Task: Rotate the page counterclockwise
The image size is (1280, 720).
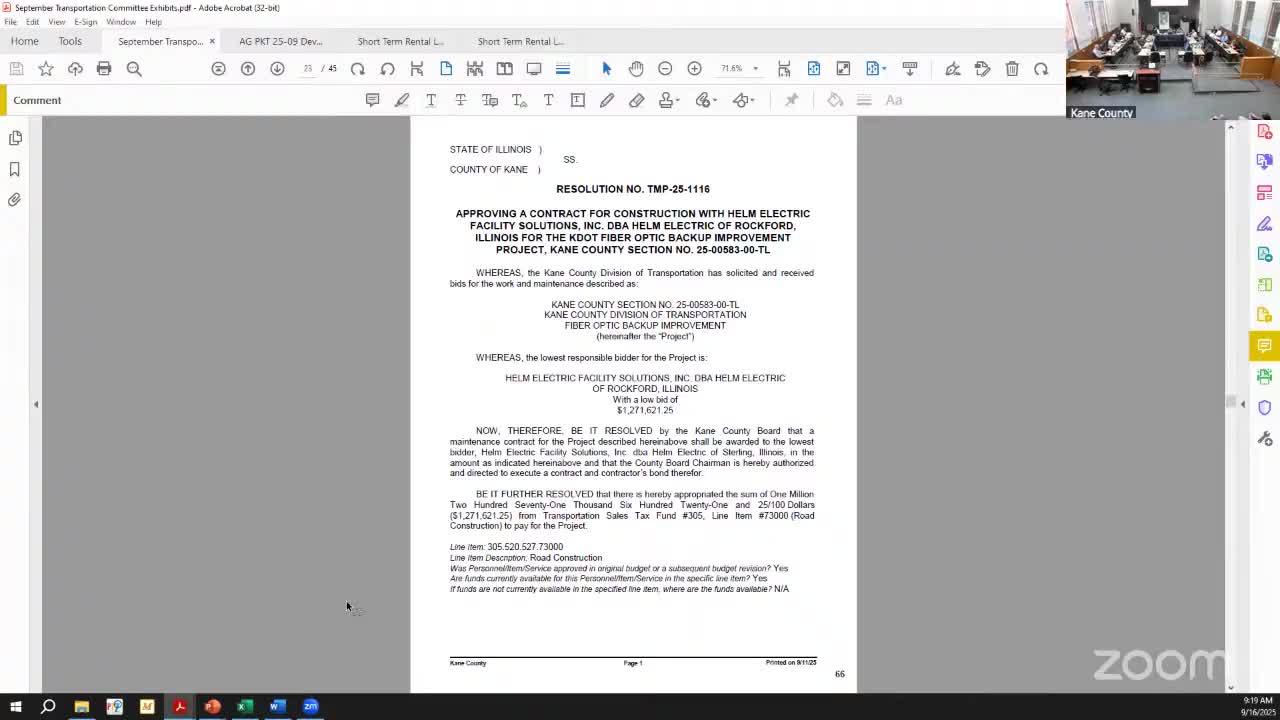Action: (x=387, y=69)
